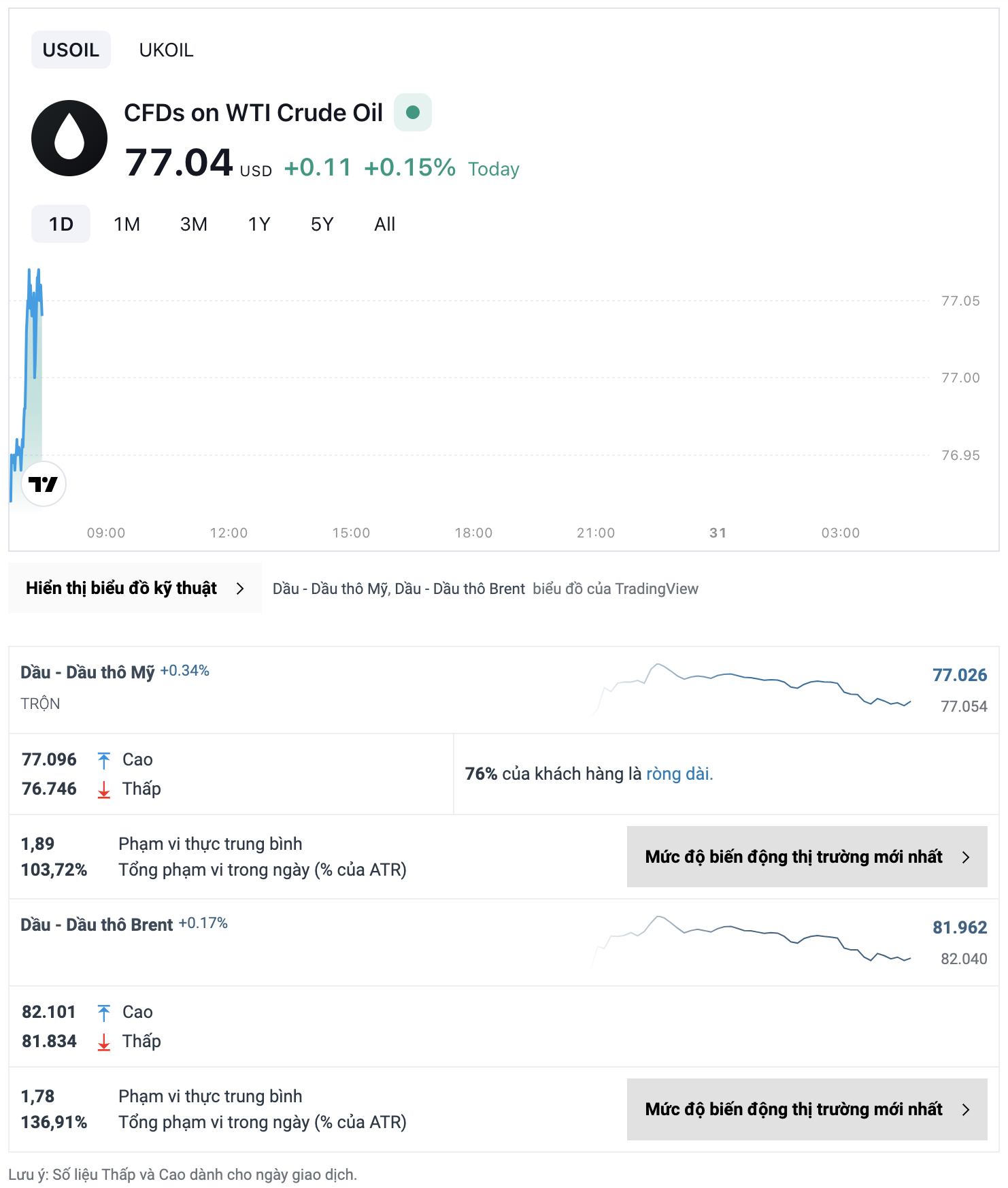The height and width of the screenshot is (1188, 1008).
Task: Click the Dầu thô Mỹ sparkline chart
Action: tap(752, 687)
